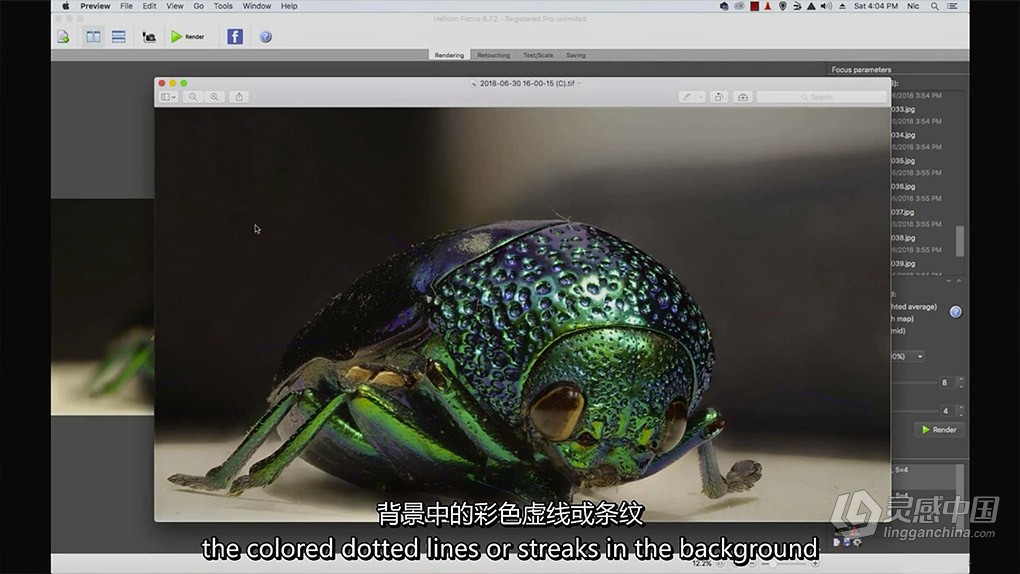Switch to the Text/Scale tab
Viewport: 1020px width, 574px height.
click(538, 55)
